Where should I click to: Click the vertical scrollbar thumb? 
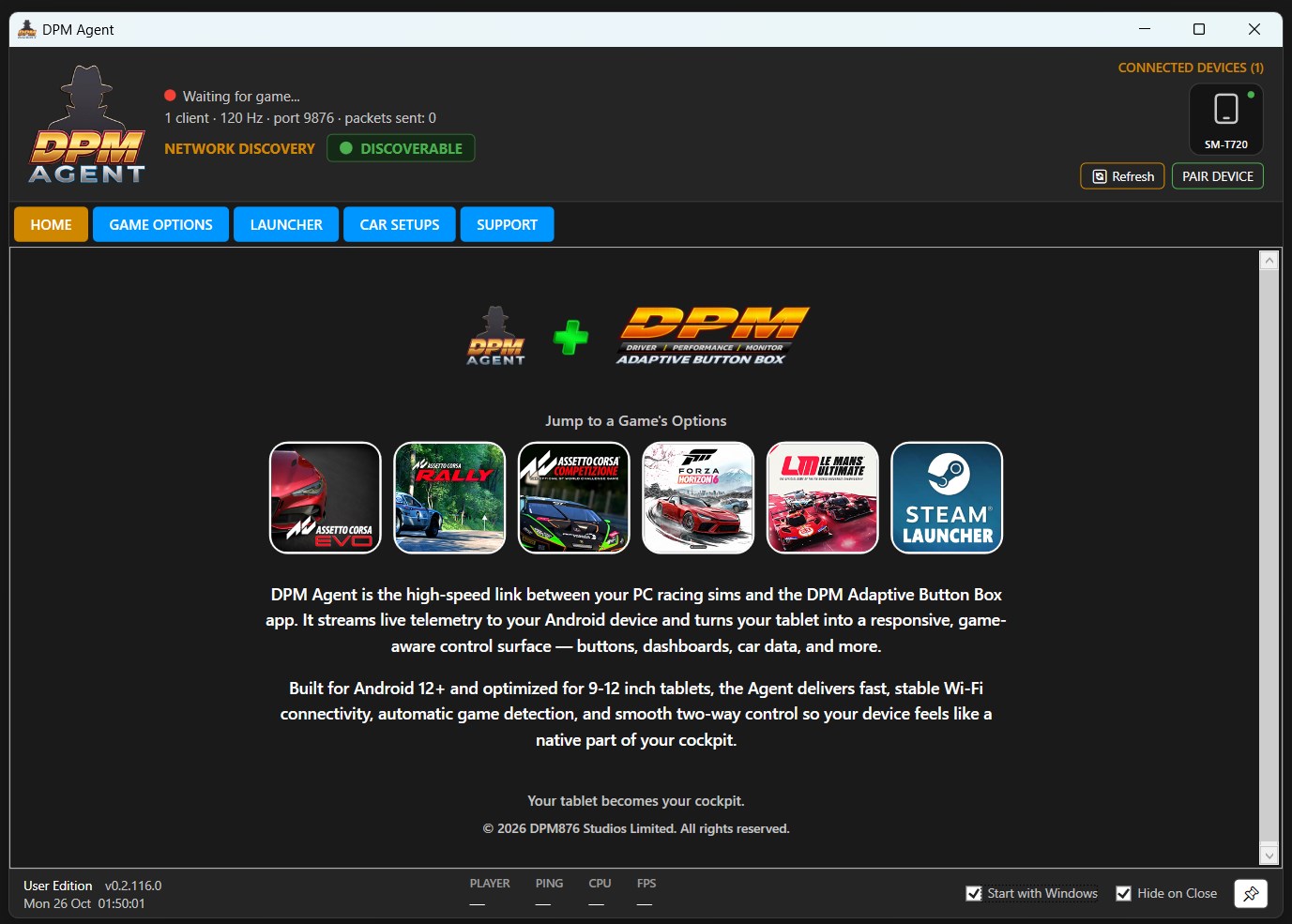tap(1269, 556)
